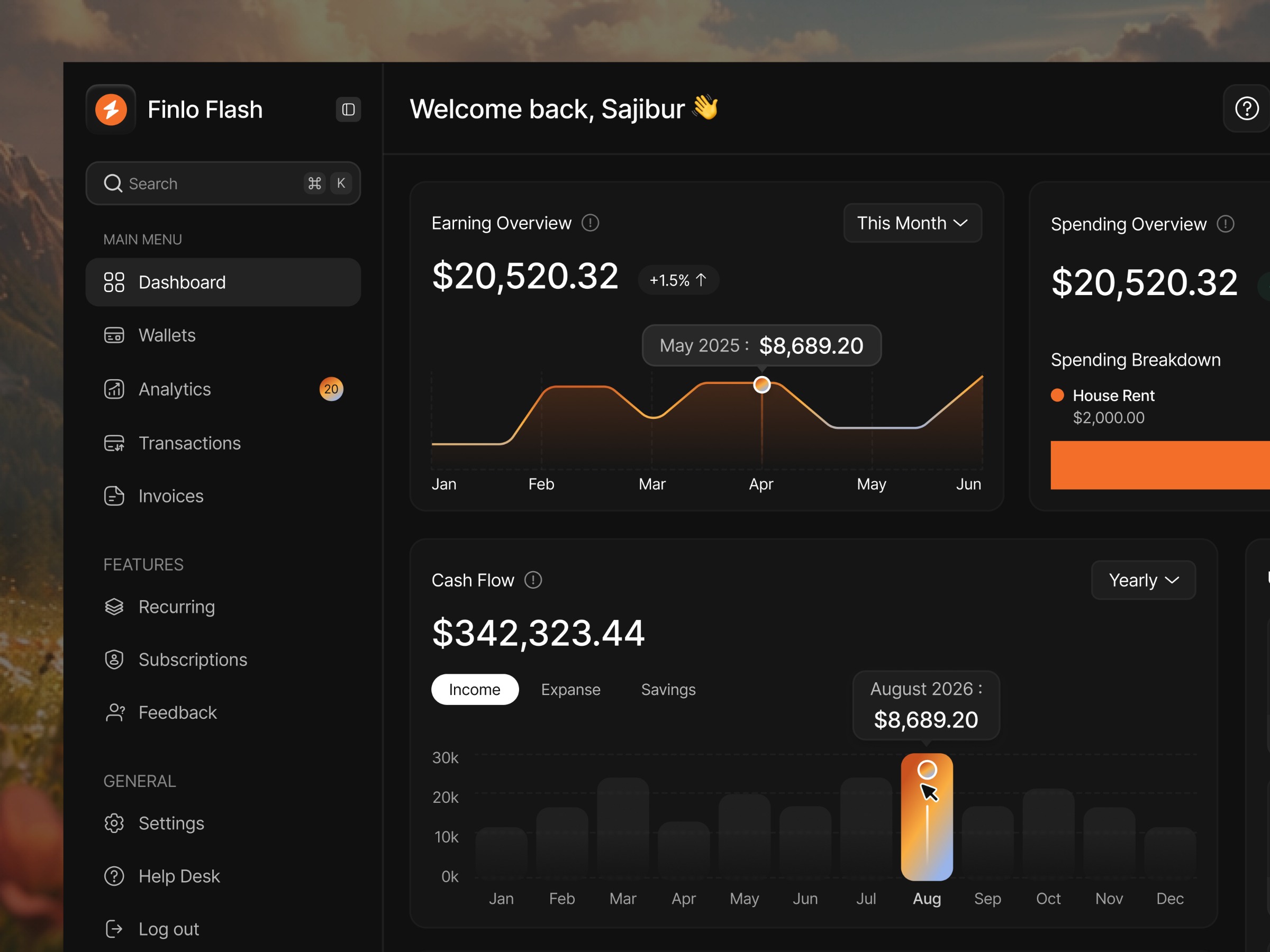Click info icon beside Earning Overview

click(590, 223)
